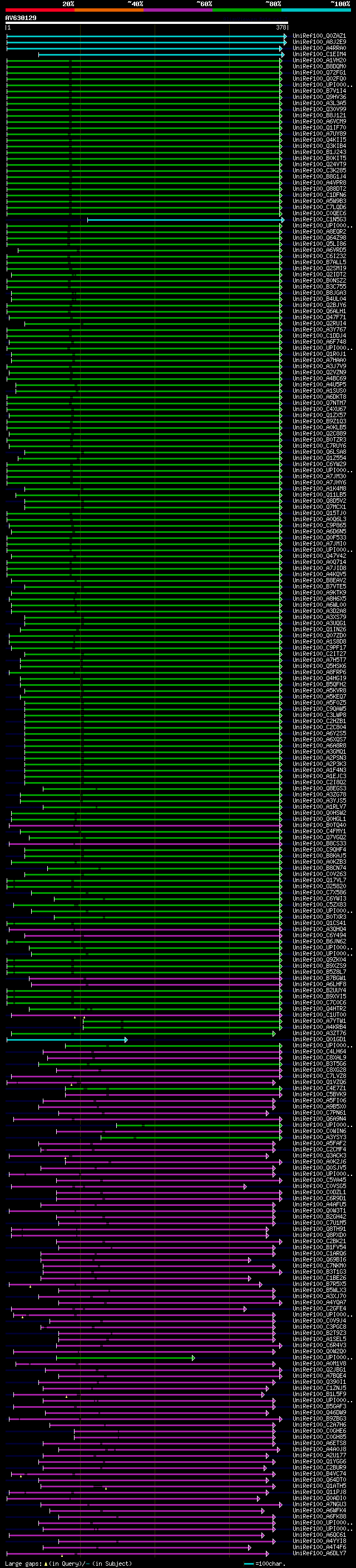Select the UniRef100_C0VSG5 label
Image resolution: width=356 pixels, height=1568 pixels.
pos(319,1186)
